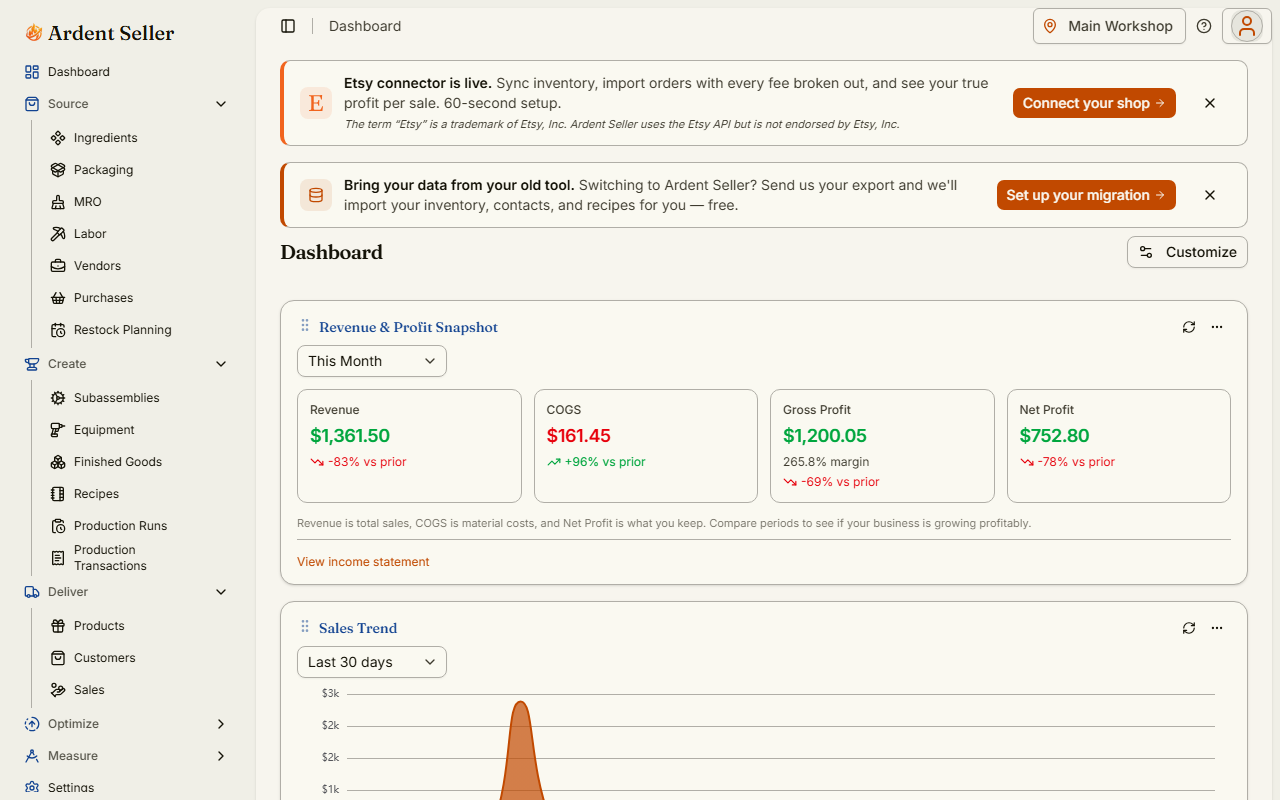Click the Finished Goods icon
Viewport: 1280px width, 800px height.
58,462
